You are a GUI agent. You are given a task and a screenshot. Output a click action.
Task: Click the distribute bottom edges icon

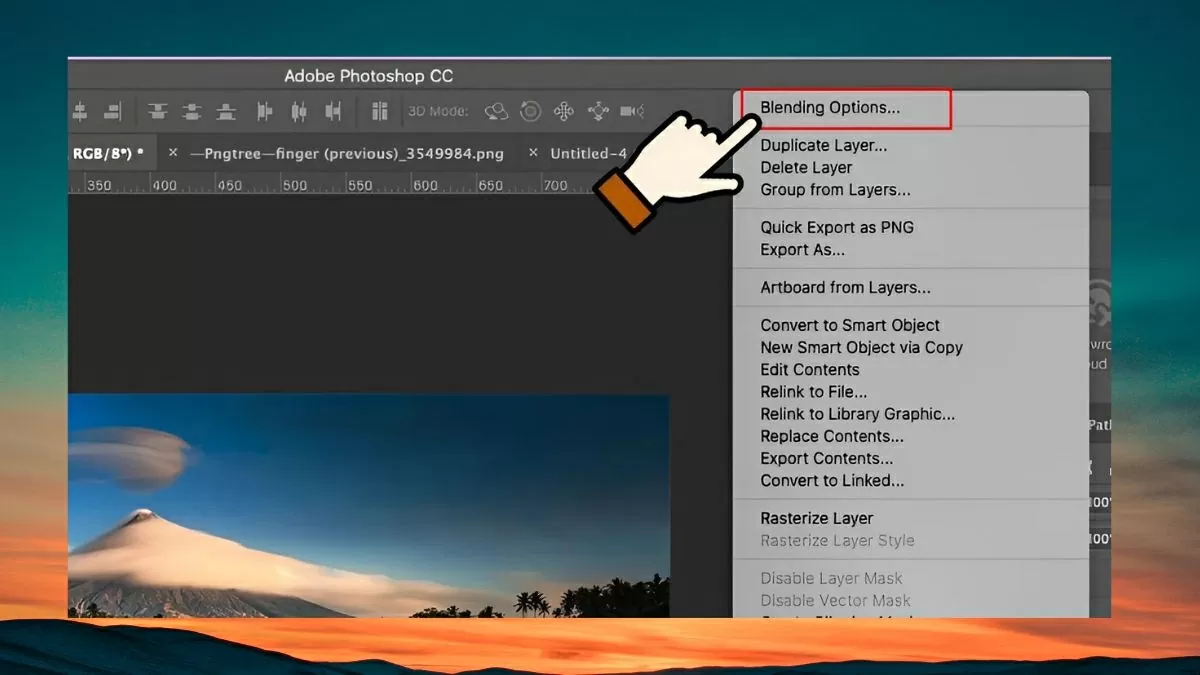(x=227, y=111)
